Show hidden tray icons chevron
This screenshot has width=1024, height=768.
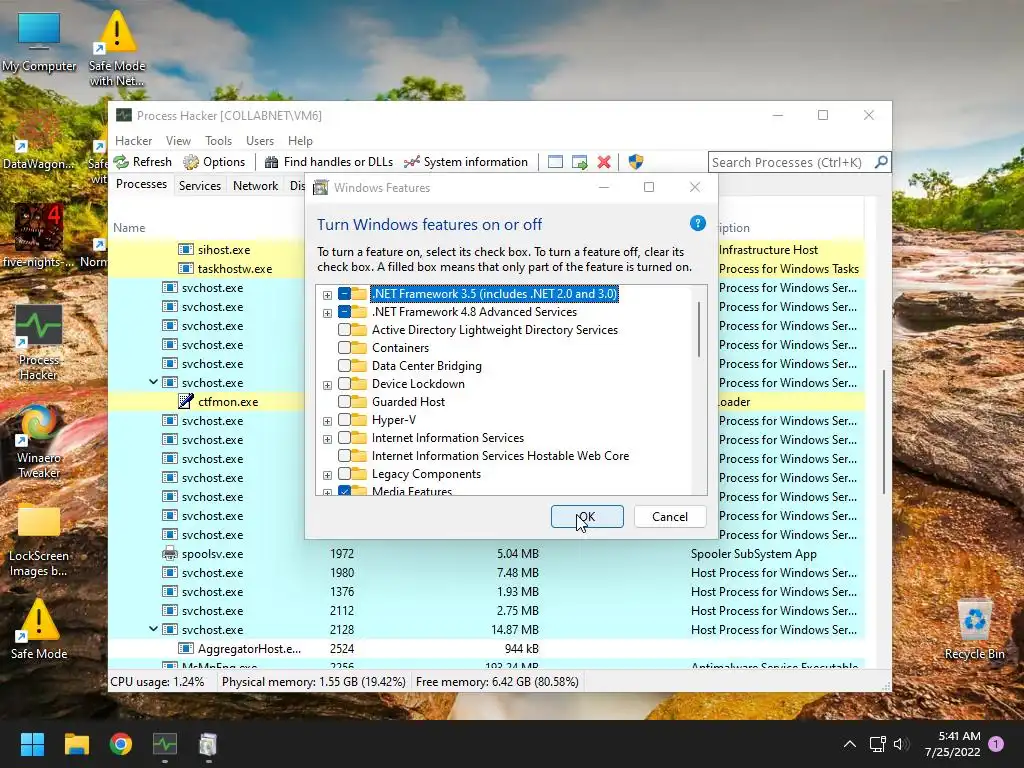850,744
